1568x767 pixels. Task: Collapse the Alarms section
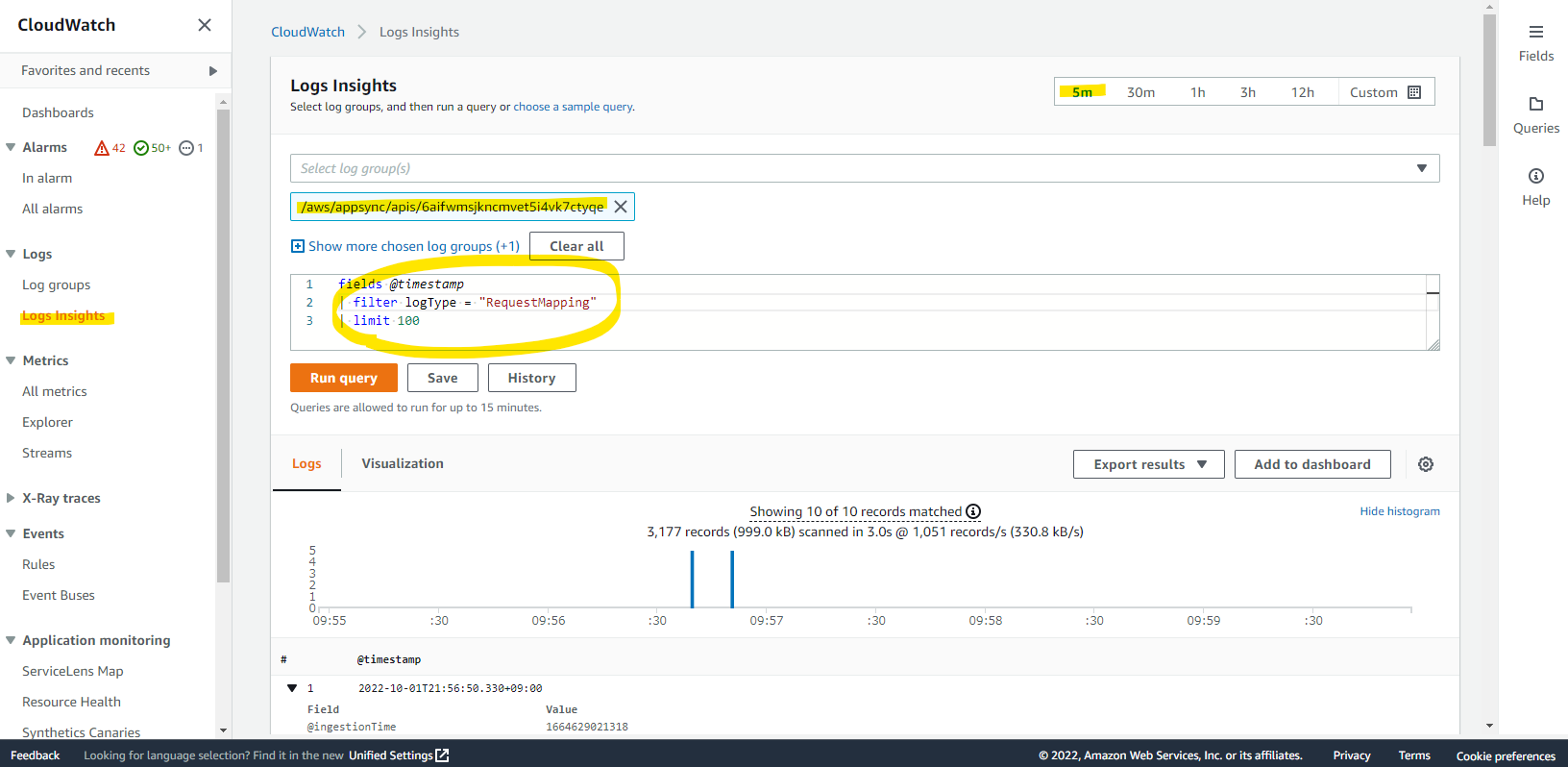coord(11,147)
